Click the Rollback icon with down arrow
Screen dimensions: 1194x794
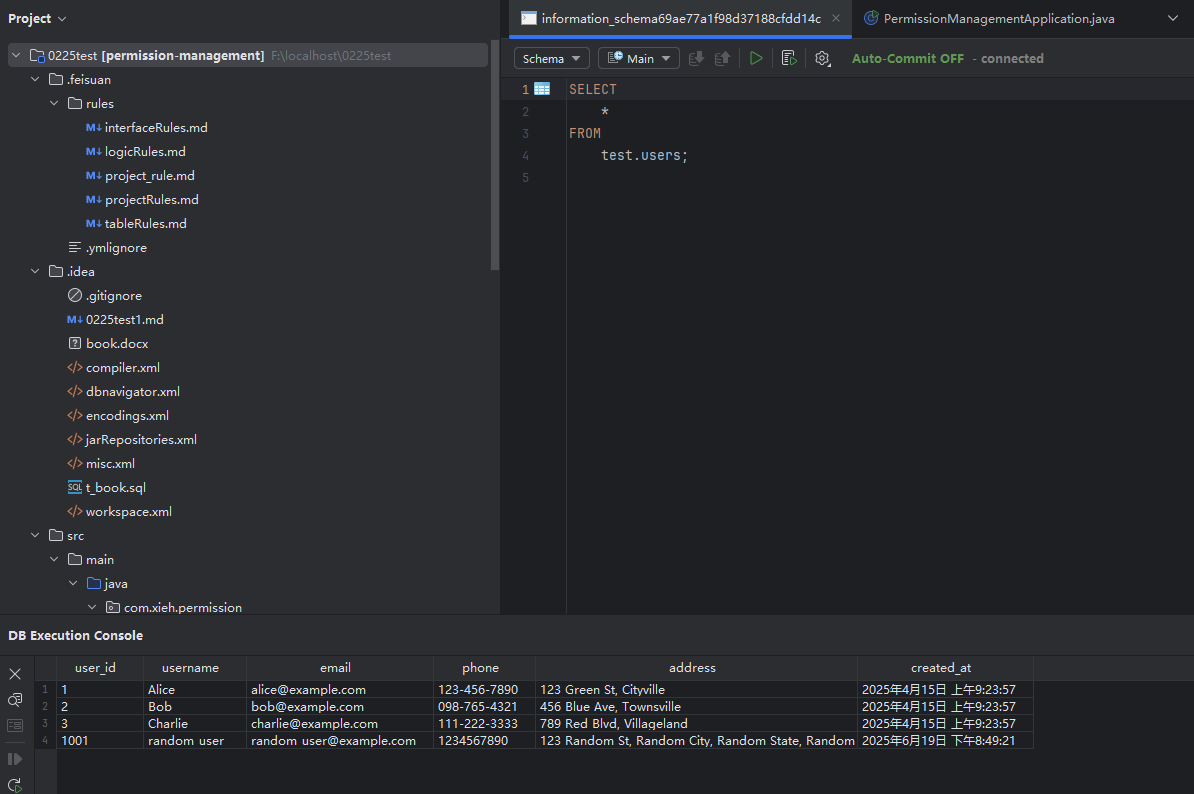point(696,59)
